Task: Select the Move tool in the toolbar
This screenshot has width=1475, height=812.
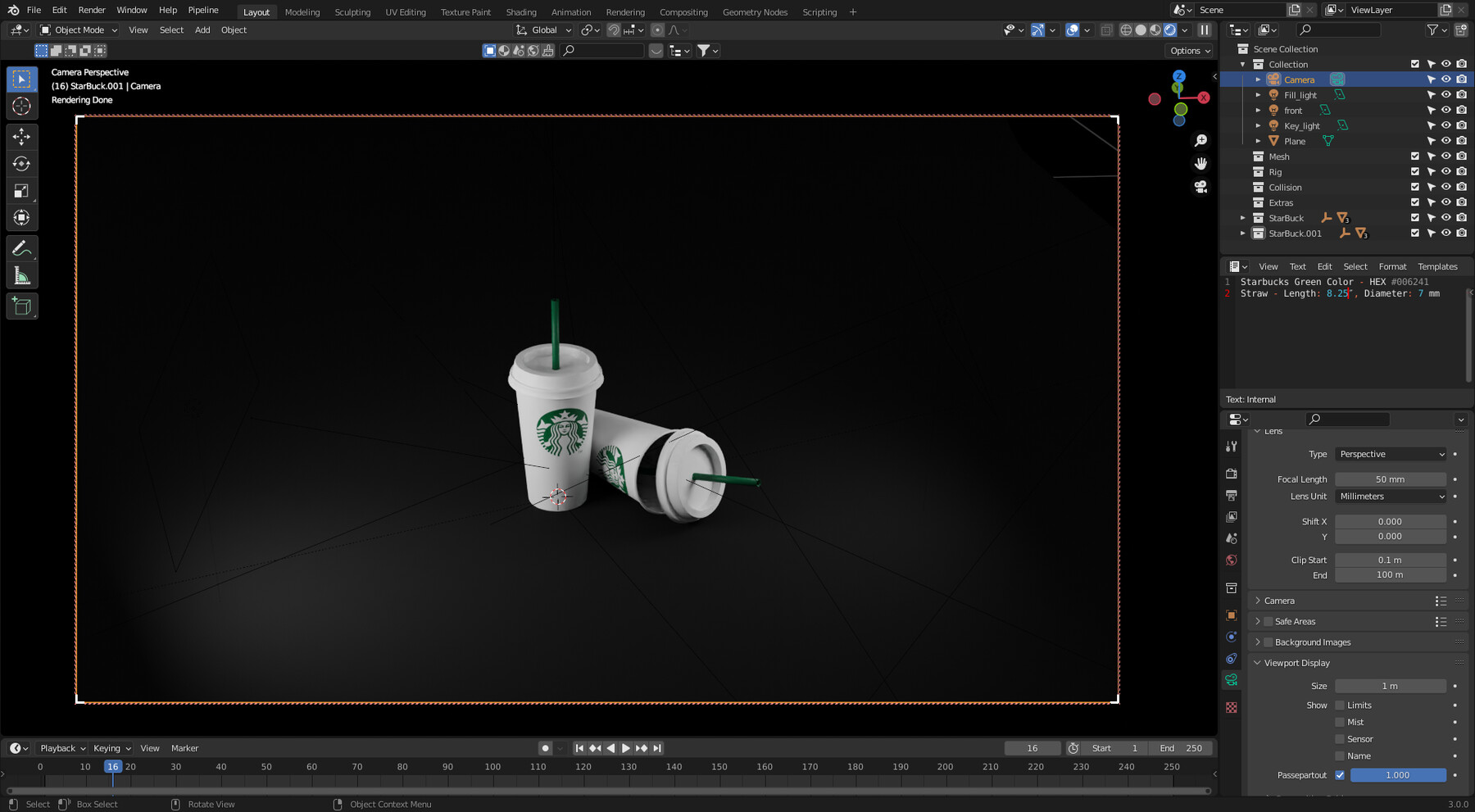Action: click(21, 136)
